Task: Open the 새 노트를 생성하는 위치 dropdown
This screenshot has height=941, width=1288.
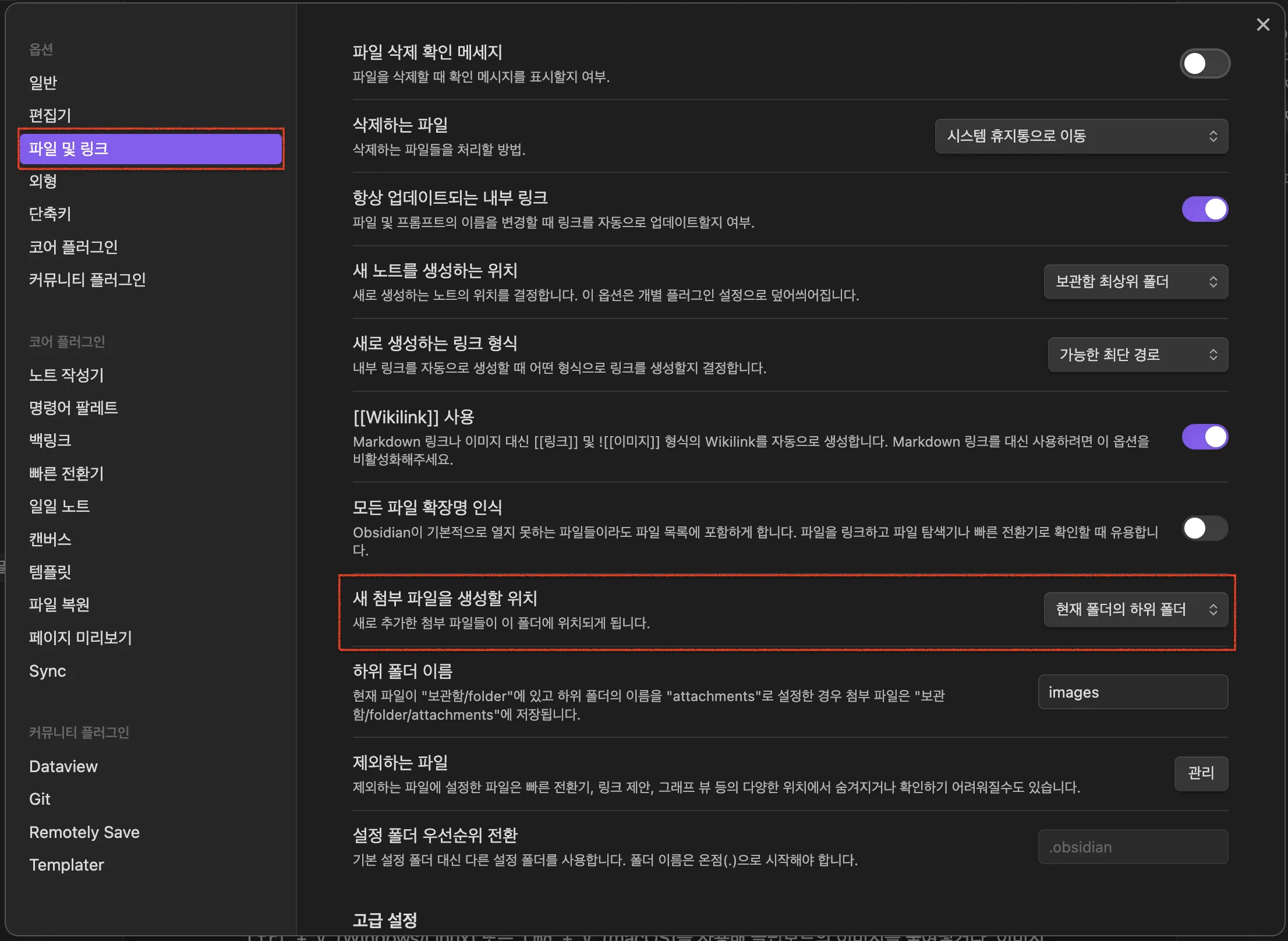Action: 1135,282
